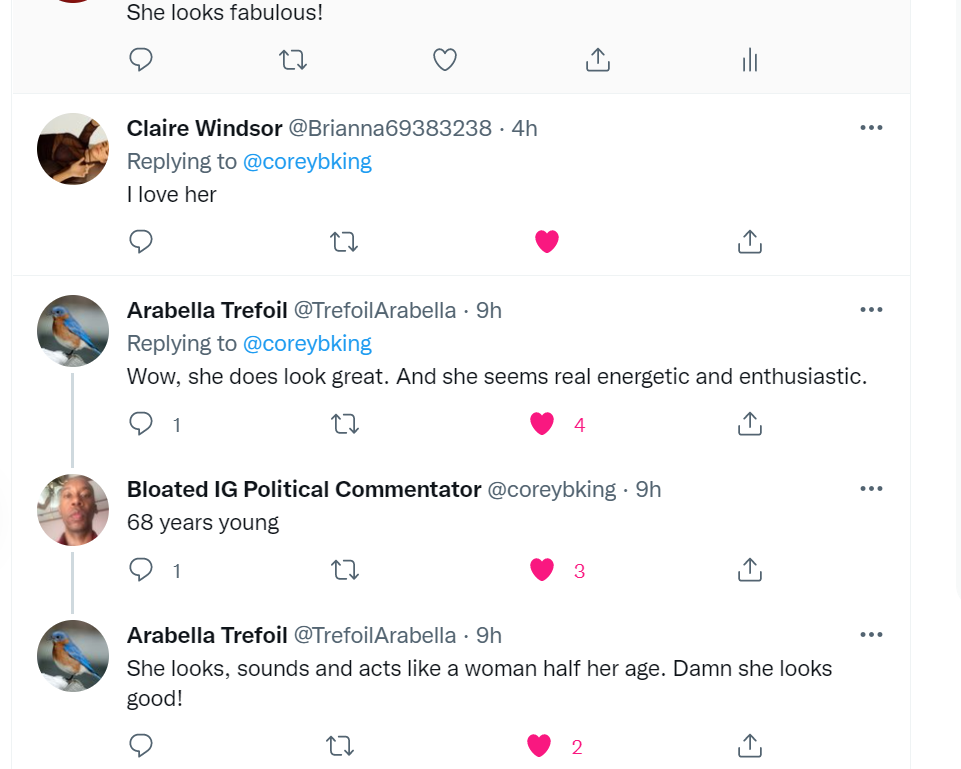
Task: Unlike the "68 years young" tweet
Action: [x=542, y=570]
